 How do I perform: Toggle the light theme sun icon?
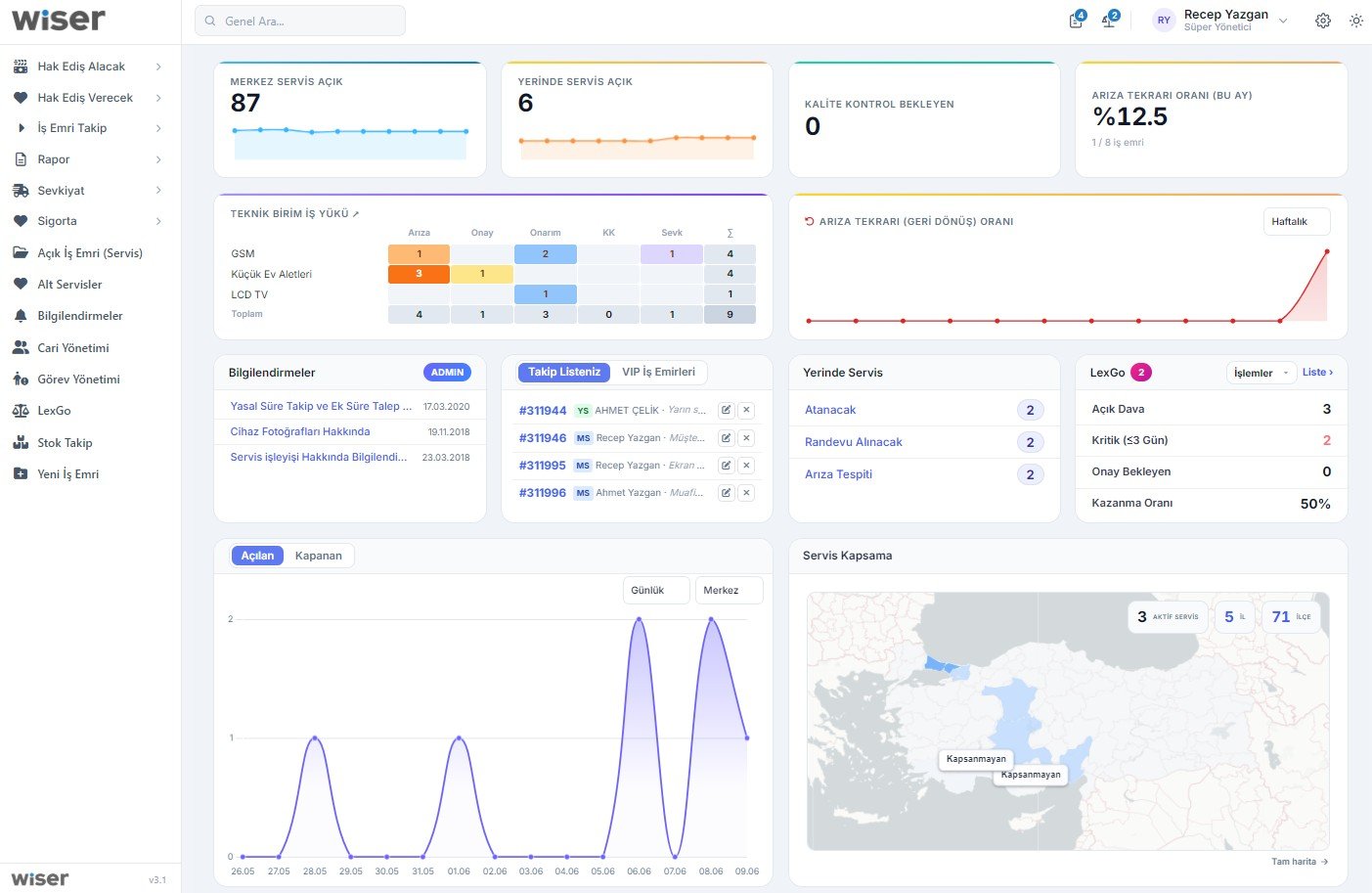pyautogui.click(x=1355, y=21)
